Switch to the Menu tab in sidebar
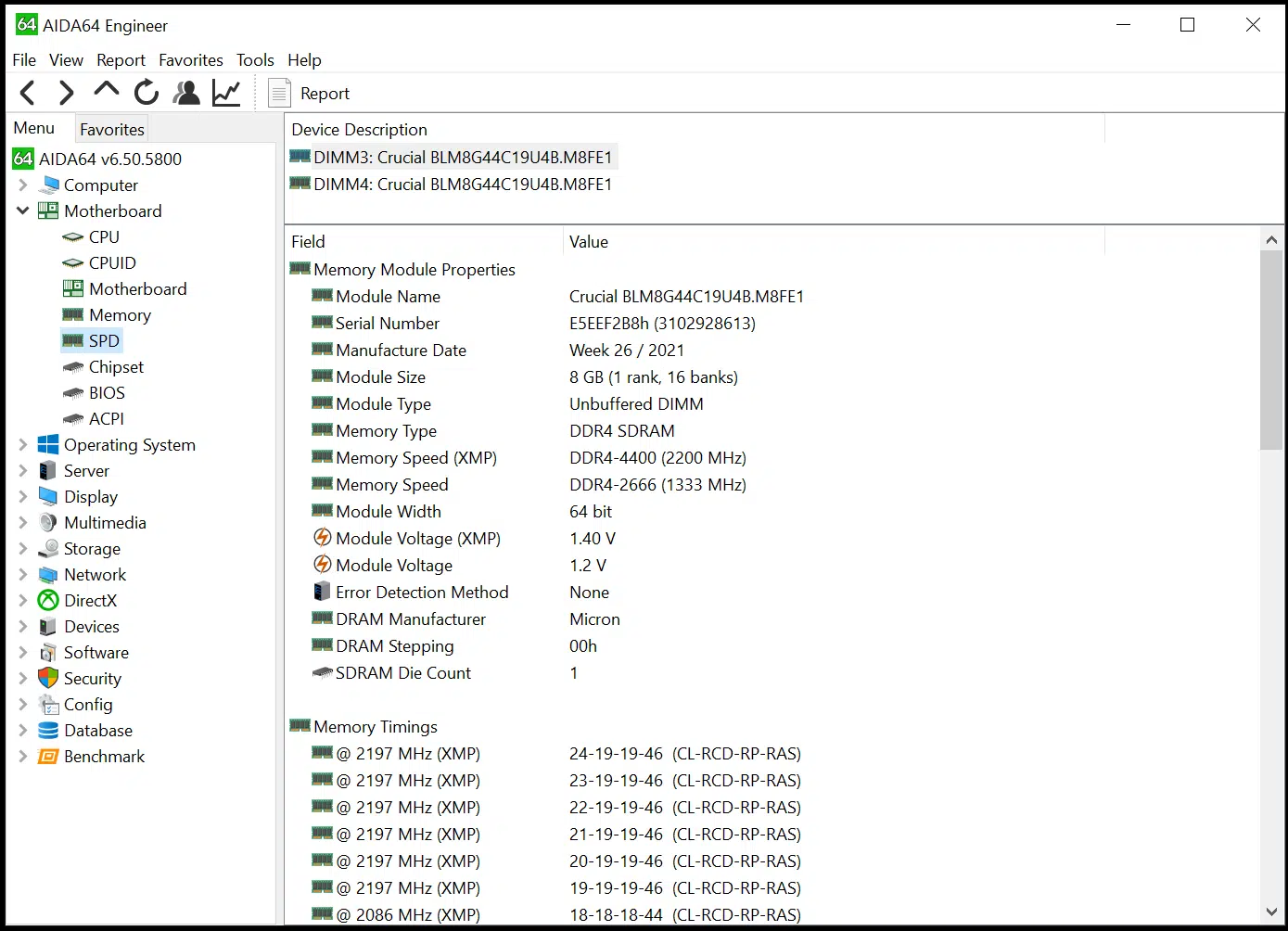 (x=34, y=128)
